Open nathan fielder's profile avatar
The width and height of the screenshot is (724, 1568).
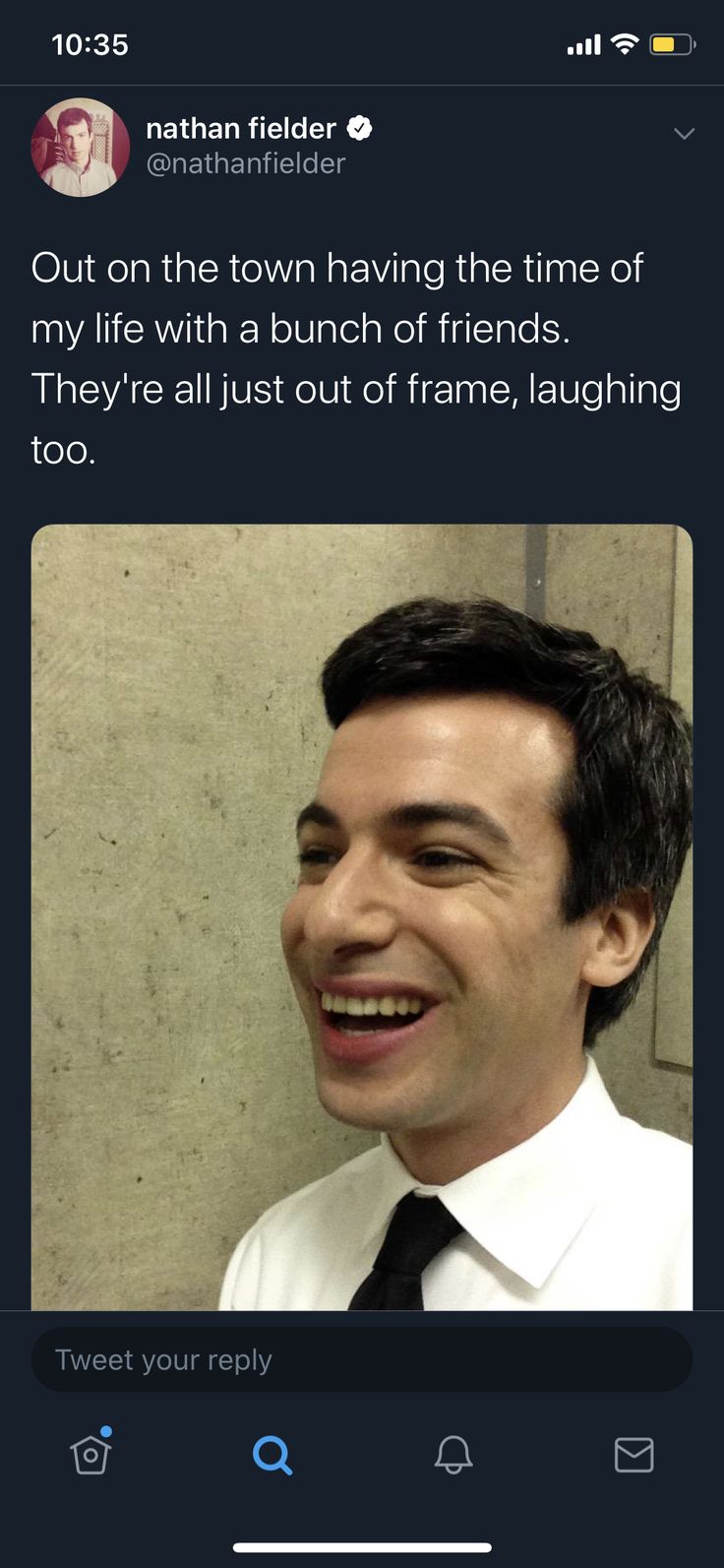pos(81,147)
